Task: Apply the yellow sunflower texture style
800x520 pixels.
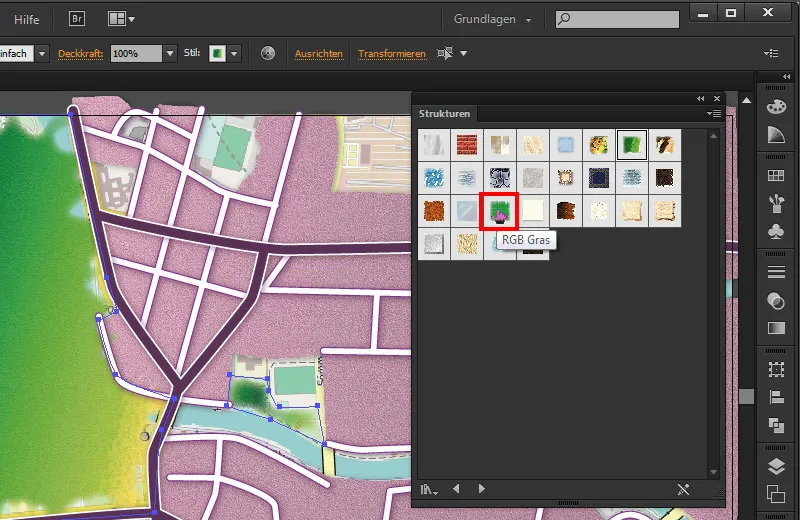Action: coord(599,145)
